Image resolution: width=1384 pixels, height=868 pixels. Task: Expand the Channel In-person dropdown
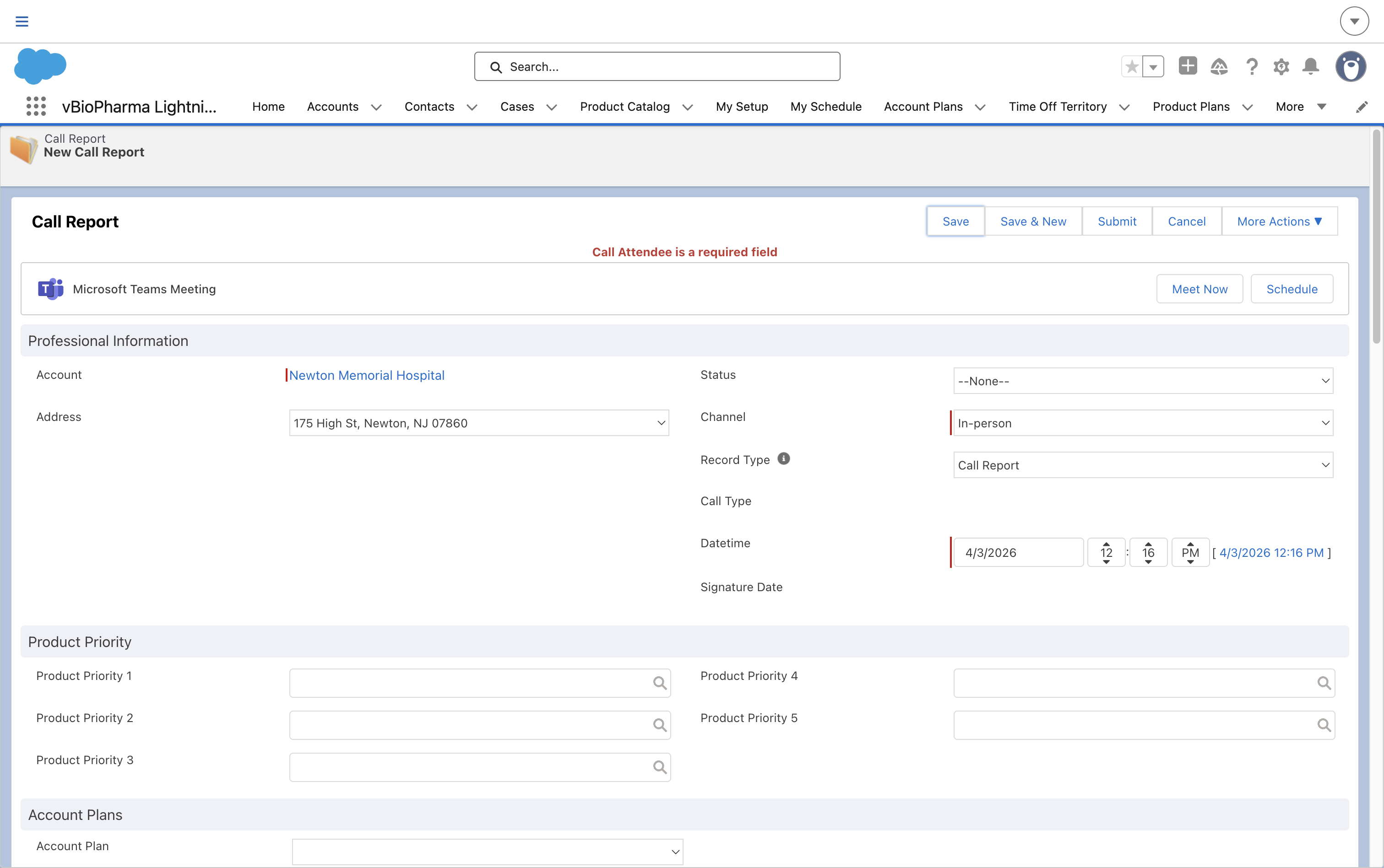(x=1143, y=423)
